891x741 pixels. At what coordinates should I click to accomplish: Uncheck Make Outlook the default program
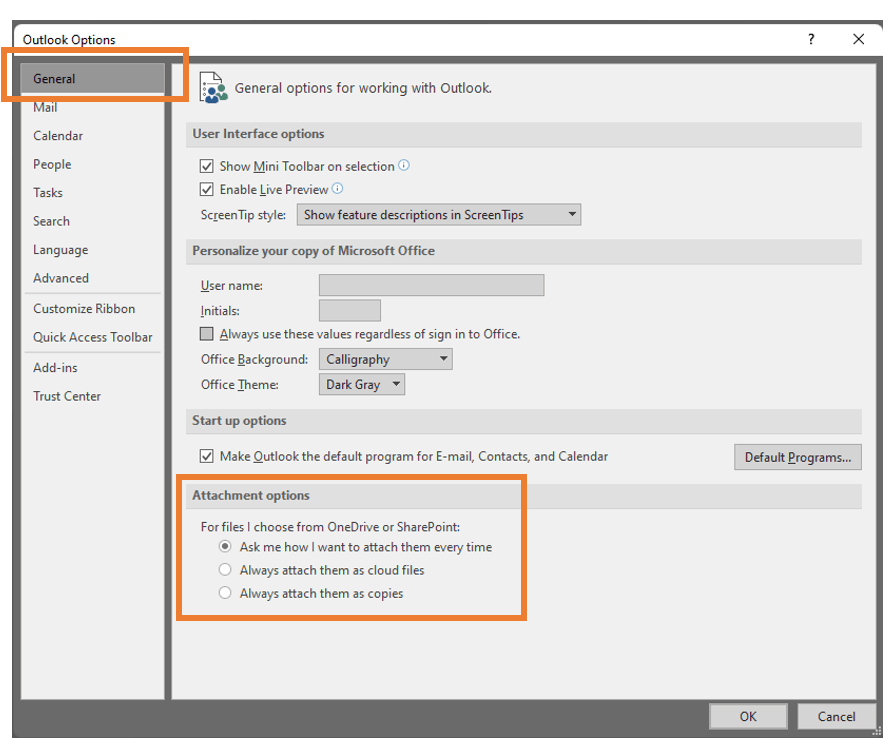point(206,455)
